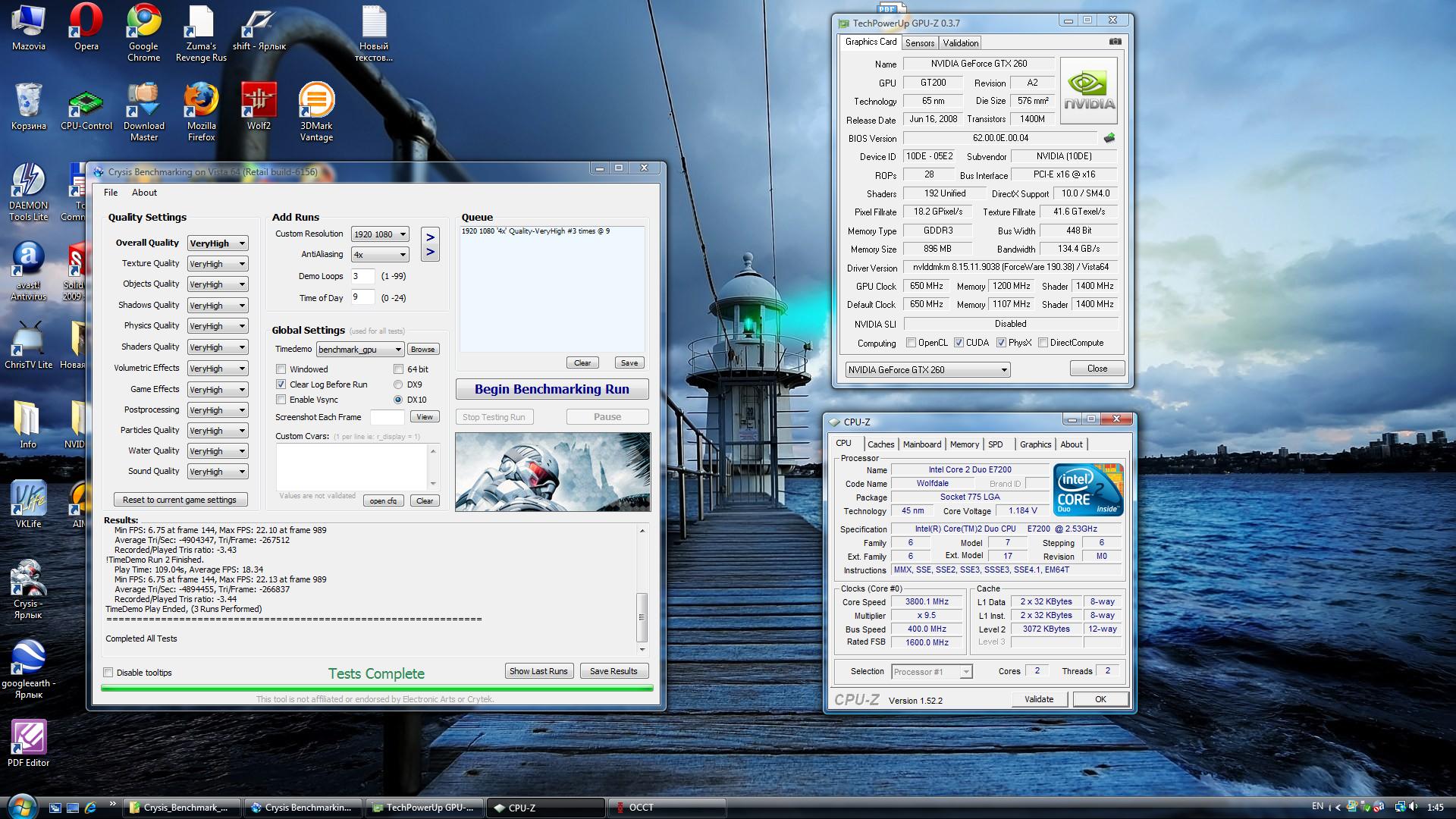
Task: Click the Browse button for Timedemo
Action: (x=422, y=350)
